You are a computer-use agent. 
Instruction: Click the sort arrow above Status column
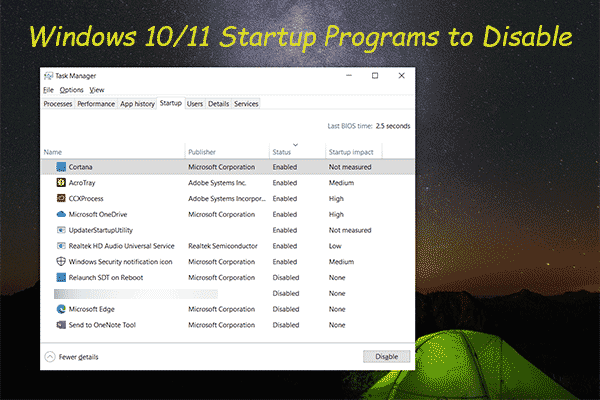[295, 145]
